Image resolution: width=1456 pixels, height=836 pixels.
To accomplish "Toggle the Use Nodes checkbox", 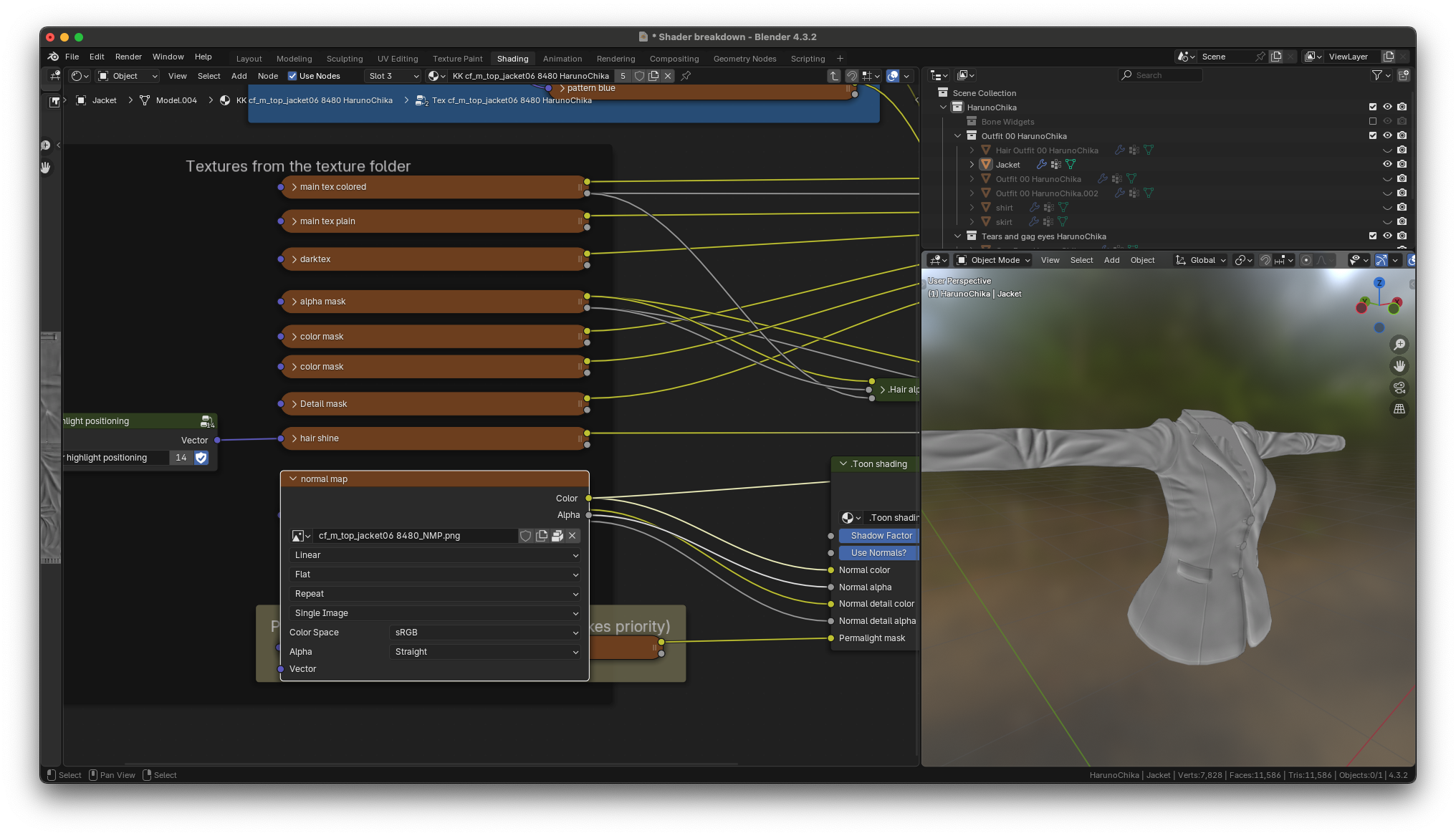I will (x=292, y=76).
